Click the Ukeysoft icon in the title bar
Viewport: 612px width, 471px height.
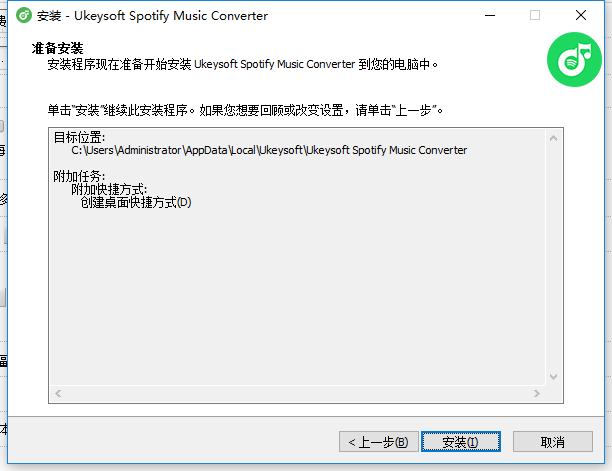[x=22, y=15]
